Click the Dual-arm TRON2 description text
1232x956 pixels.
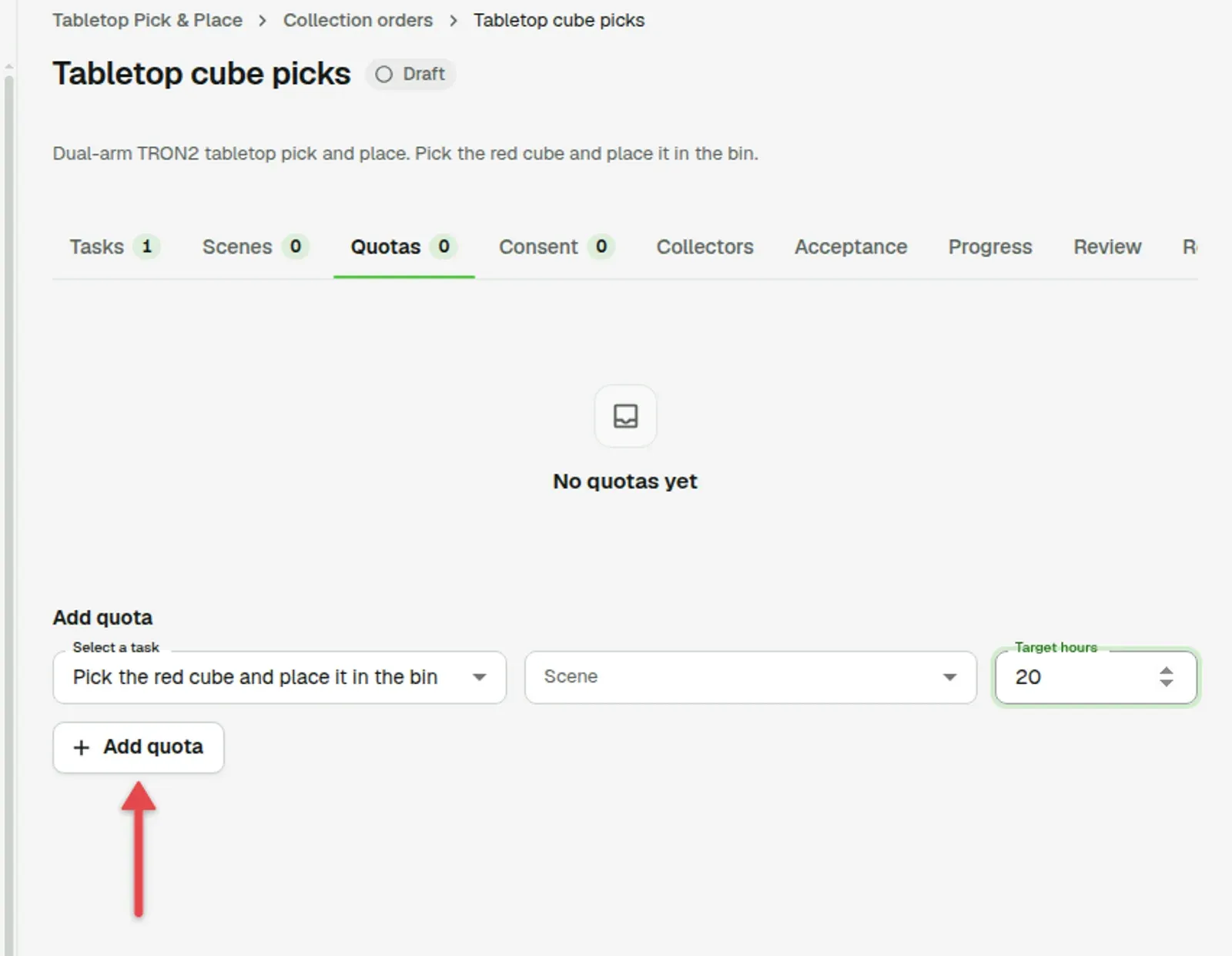tap(405, 153)
